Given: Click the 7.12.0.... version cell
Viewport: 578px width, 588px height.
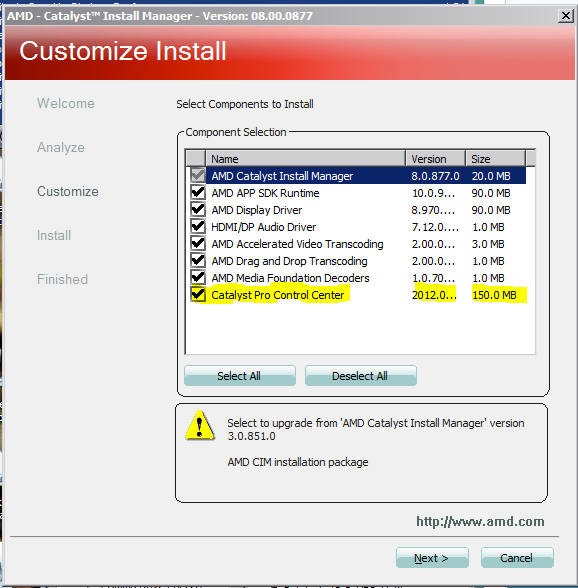Looking at the screenshot, I should (435, 227).
